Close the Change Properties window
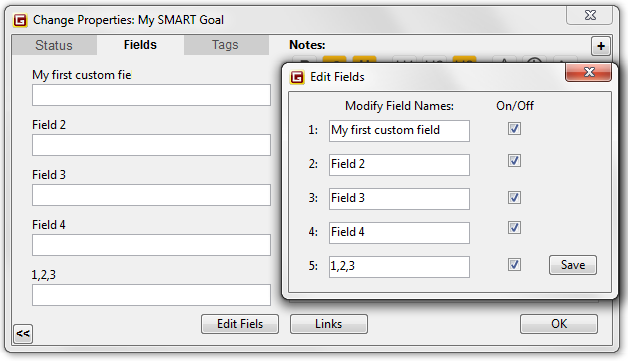Screen dimensions: 628x361 590,15
